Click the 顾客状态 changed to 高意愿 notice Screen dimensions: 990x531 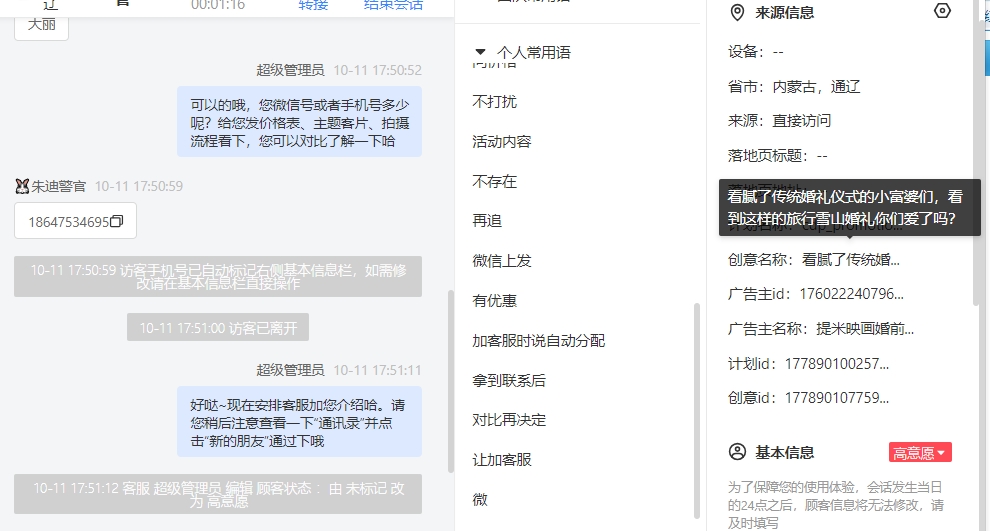click(218, 494)
